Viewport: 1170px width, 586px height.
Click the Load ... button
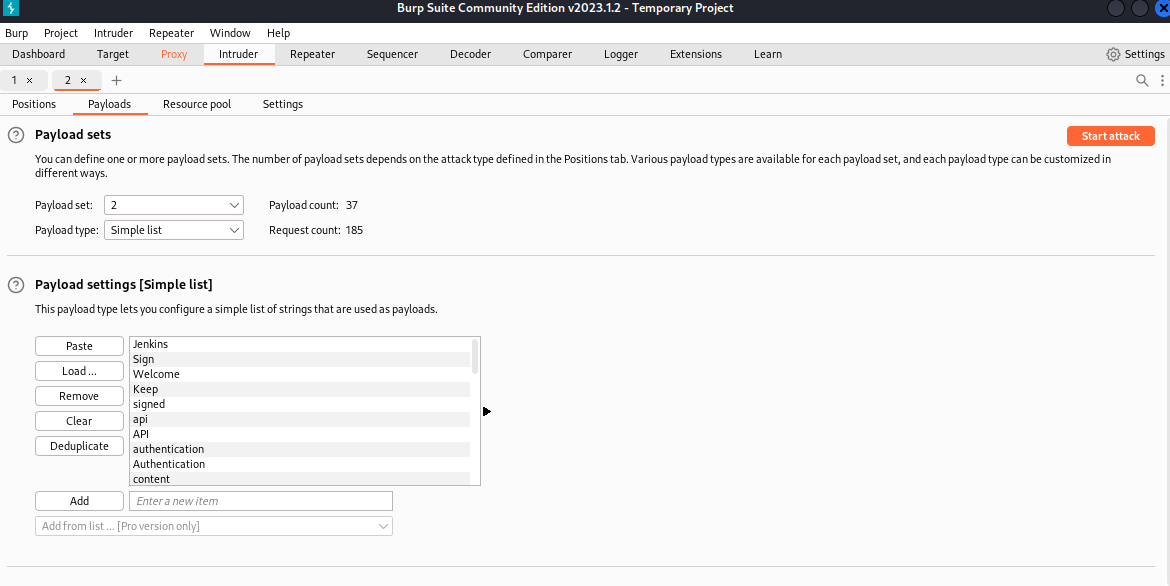pyautogui.click(x=79, y=371)
